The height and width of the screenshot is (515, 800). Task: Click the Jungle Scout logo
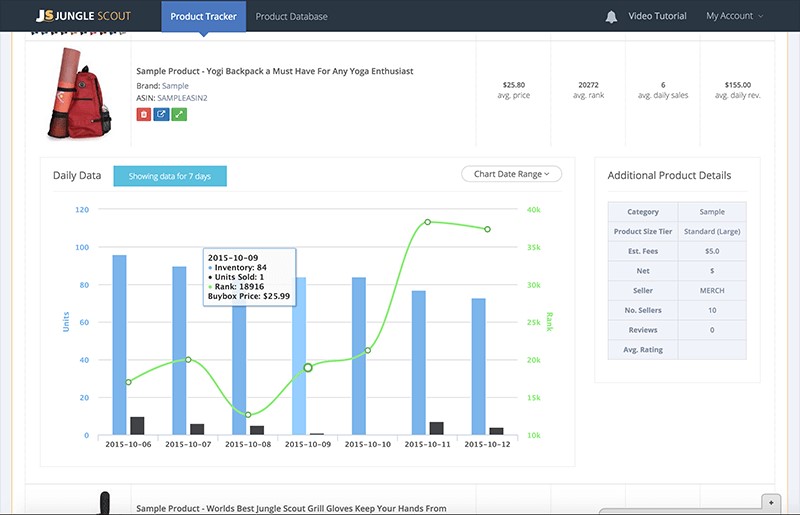tap(83, 16)
